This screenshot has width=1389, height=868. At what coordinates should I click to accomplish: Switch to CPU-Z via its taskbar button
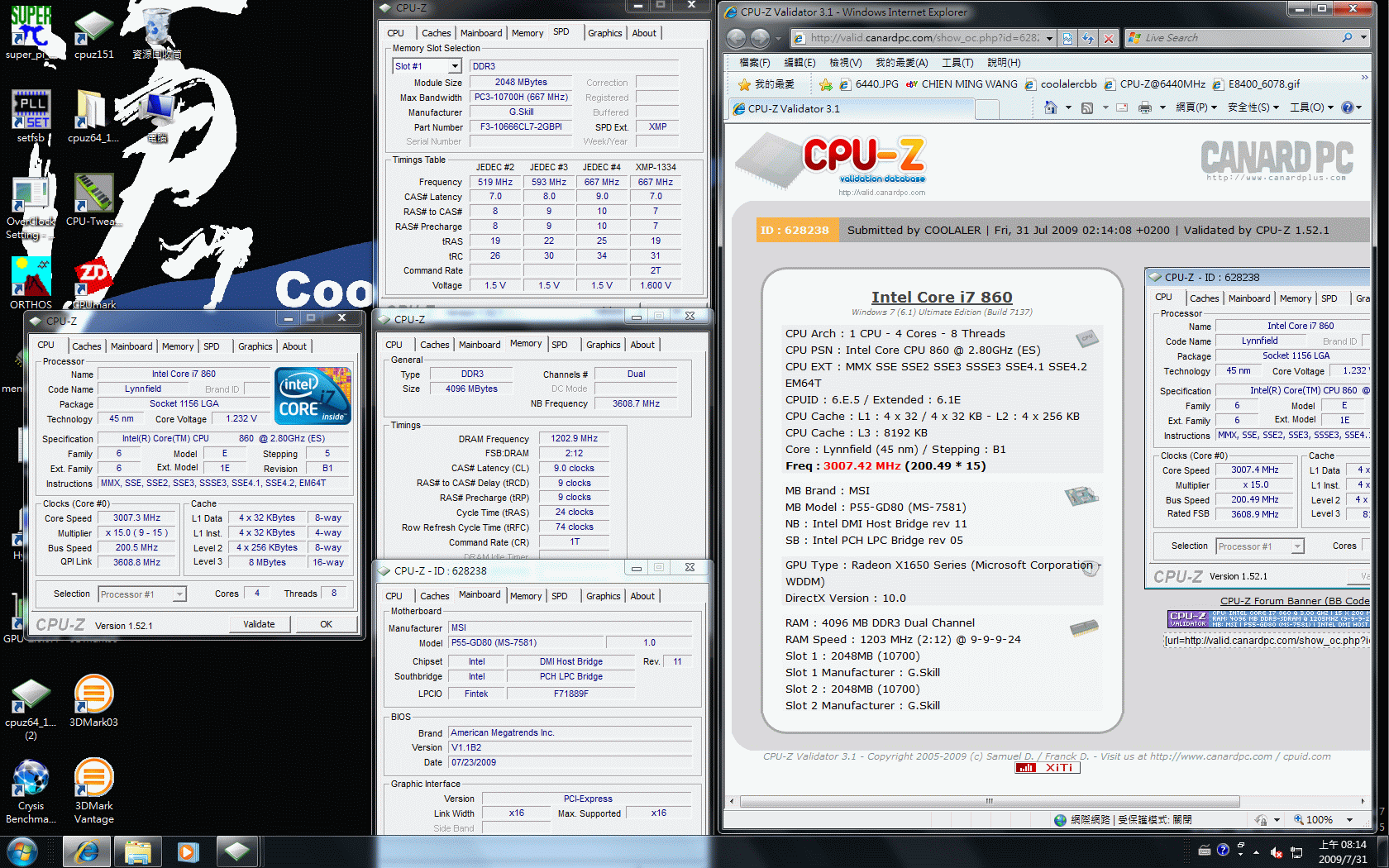238,851
